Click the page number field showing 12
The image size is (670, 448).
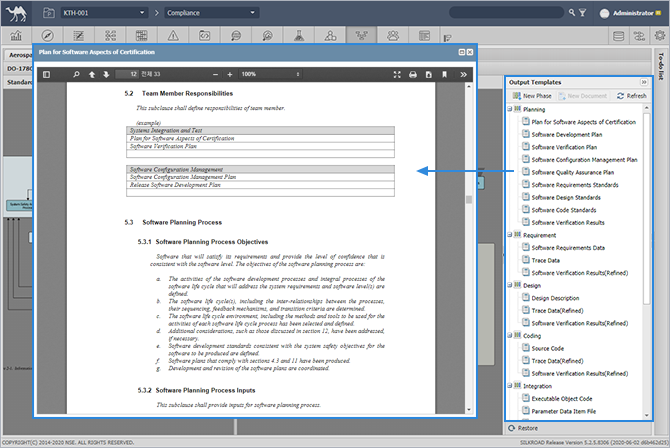127,74
